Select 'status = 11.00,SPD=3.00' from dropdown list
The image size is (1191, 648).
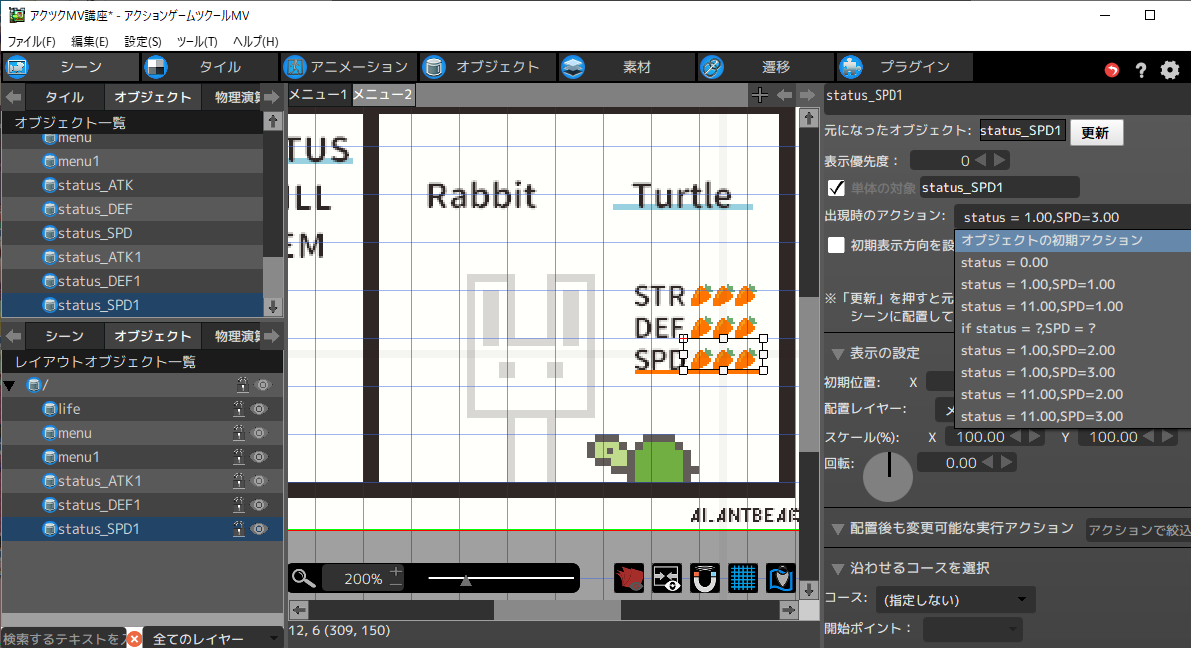pos(1041,416)
